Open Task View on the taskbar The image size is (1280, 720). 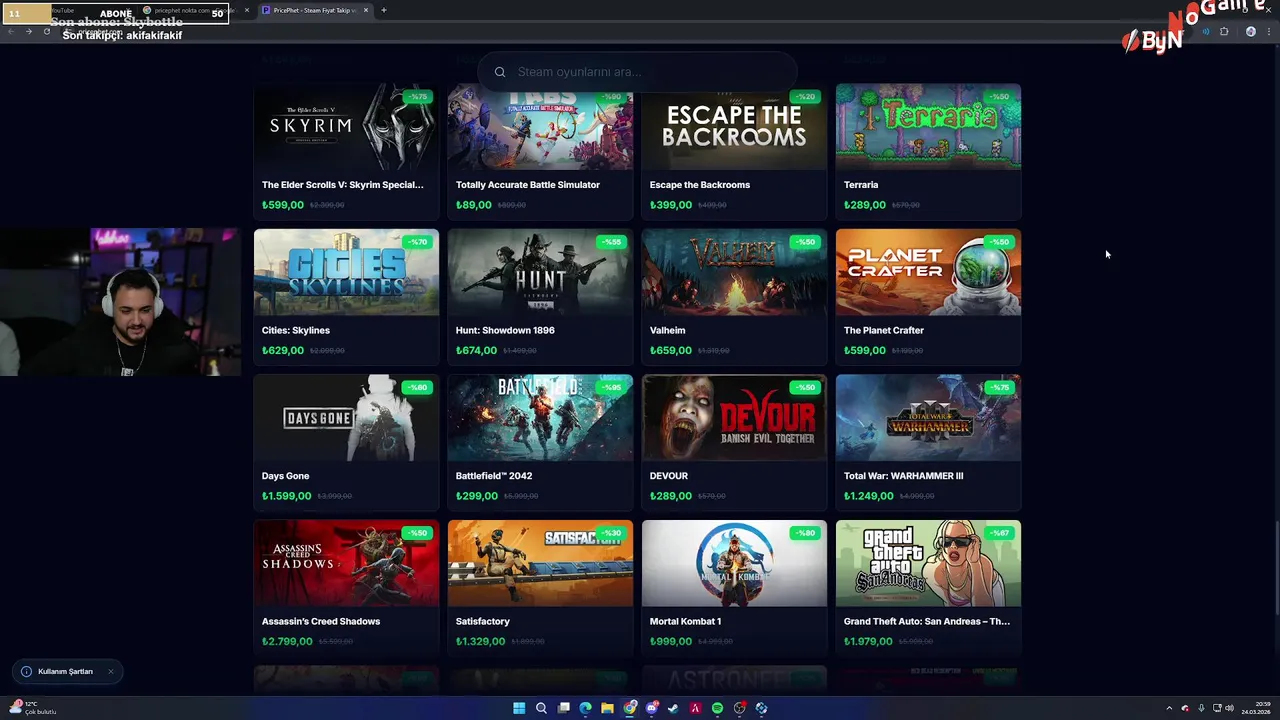coord(563,708)
